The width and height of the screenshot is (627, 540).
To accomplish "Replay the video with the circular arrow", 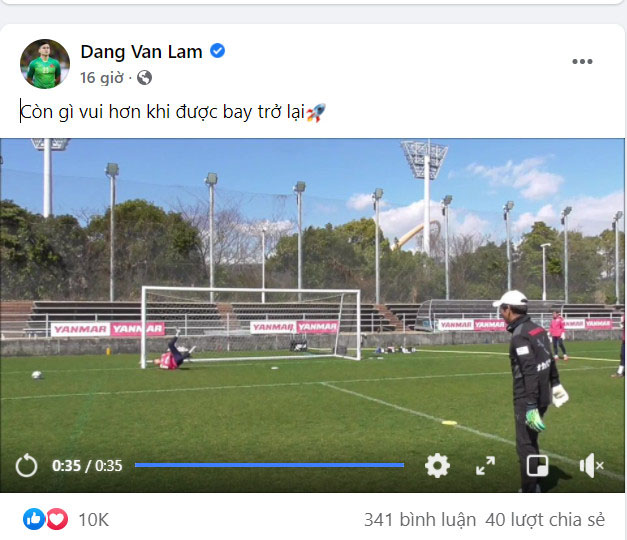I will pyautogui.click(x=26, y=466).
